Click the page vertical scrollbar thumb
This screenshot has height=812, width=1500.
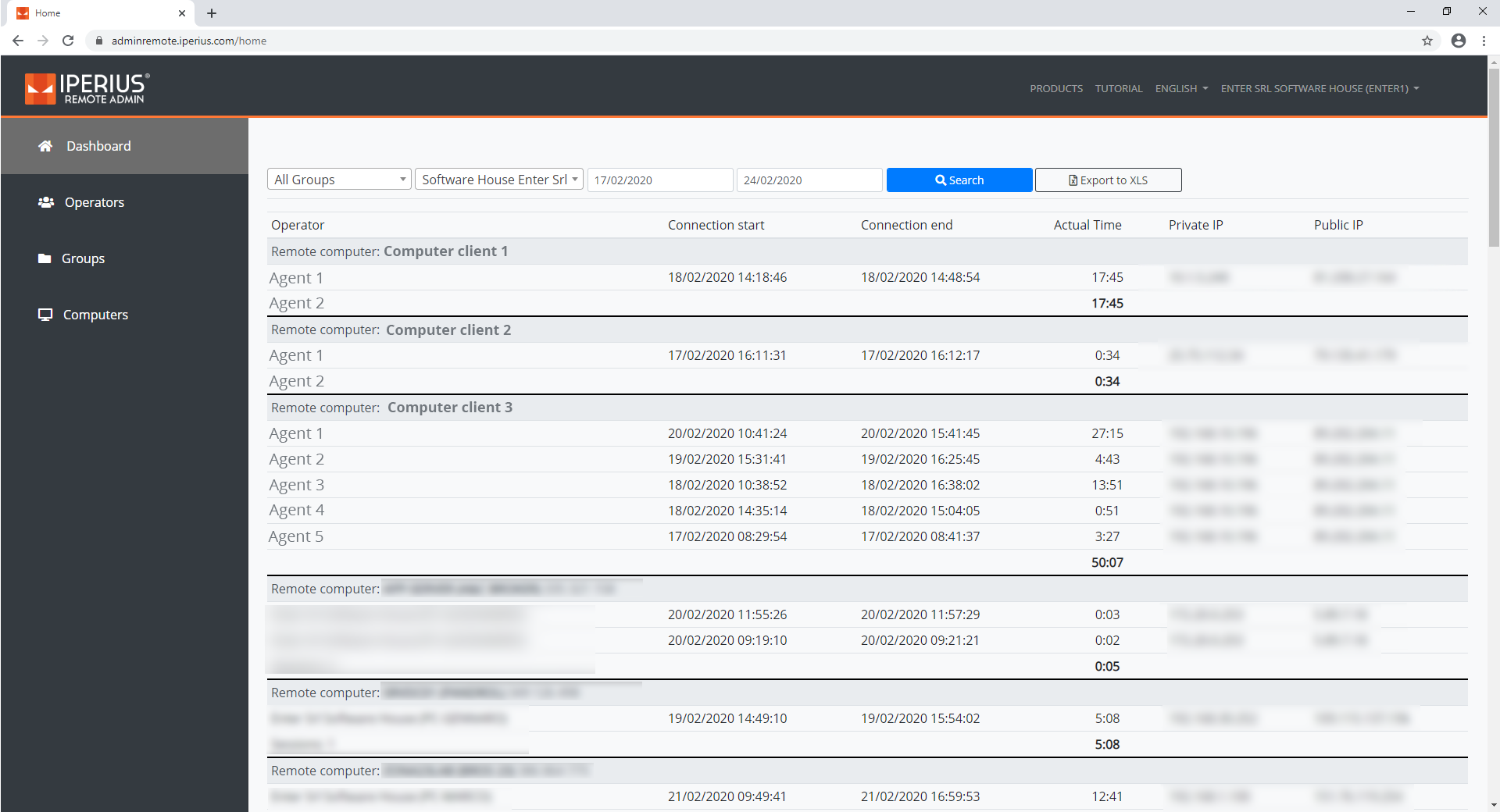coord(1493,156)
